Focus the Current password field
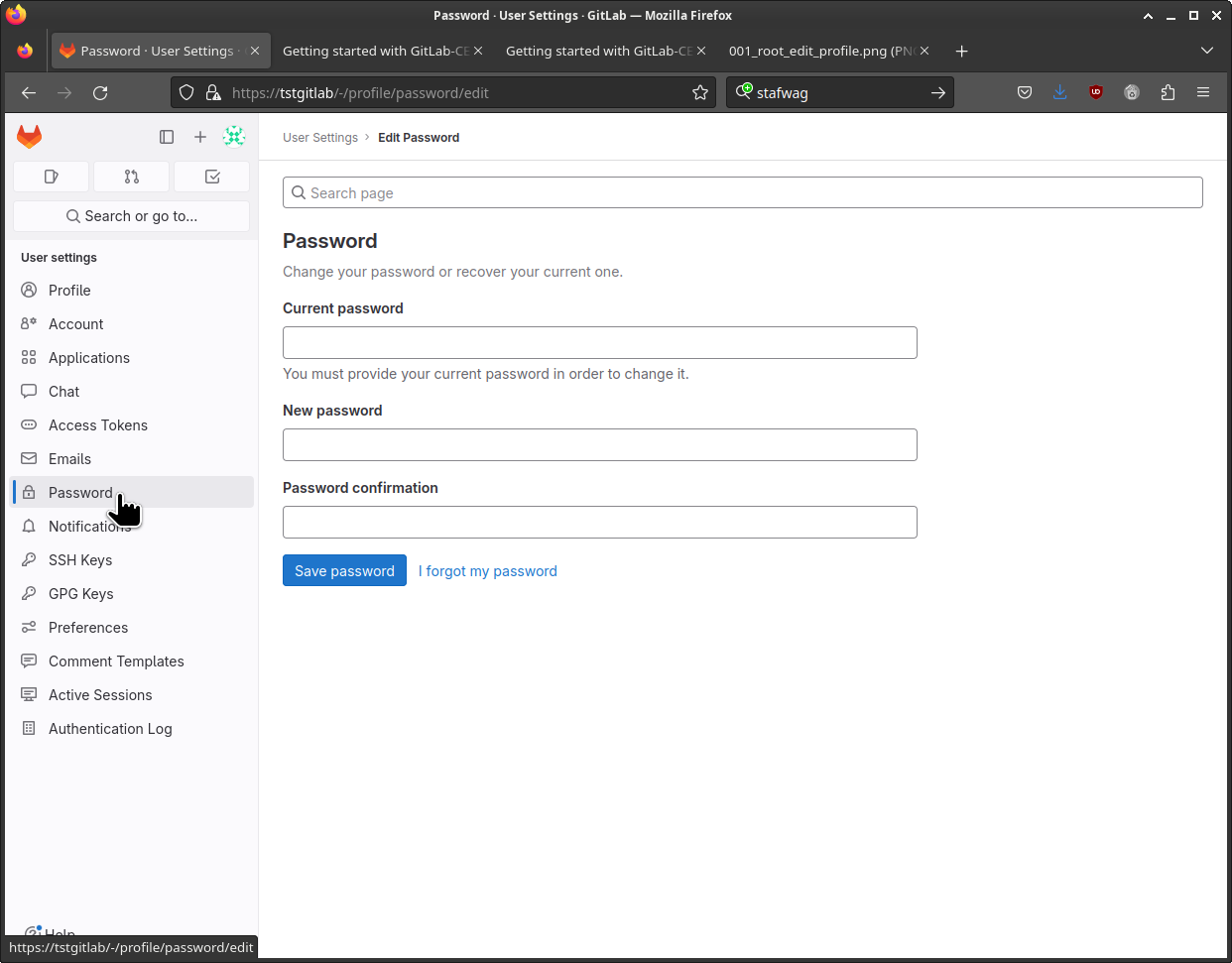This screenshot has height=963, width=1232. [599, 343]
